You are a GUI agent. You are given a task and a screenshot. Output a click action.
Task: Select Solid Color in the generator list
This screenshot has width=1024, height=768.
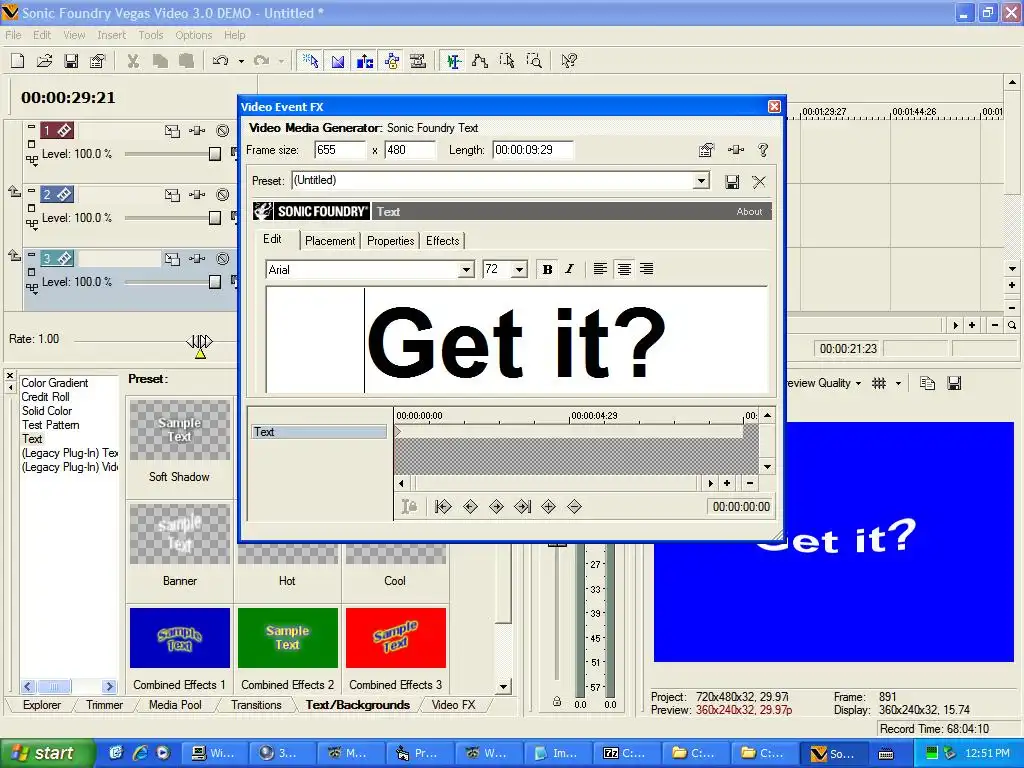47,411
